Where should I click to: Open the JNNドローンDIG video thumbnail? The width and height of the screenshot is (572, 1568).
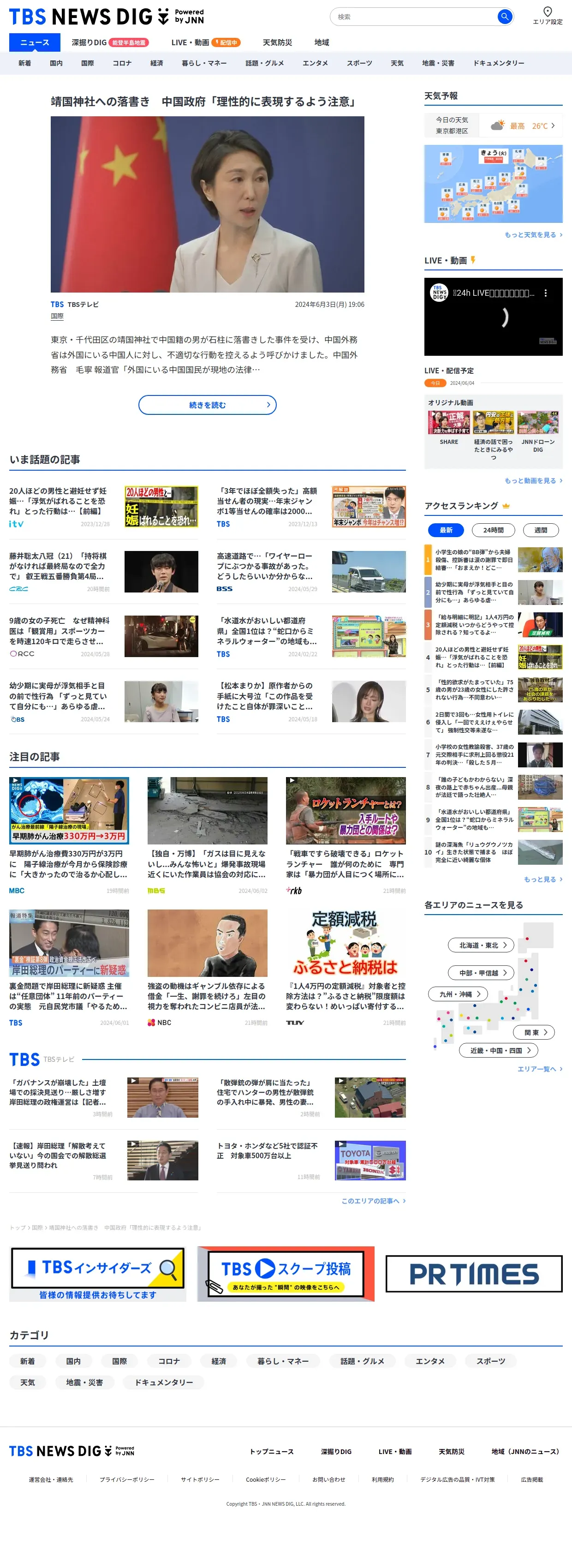(x=538, y=422)
